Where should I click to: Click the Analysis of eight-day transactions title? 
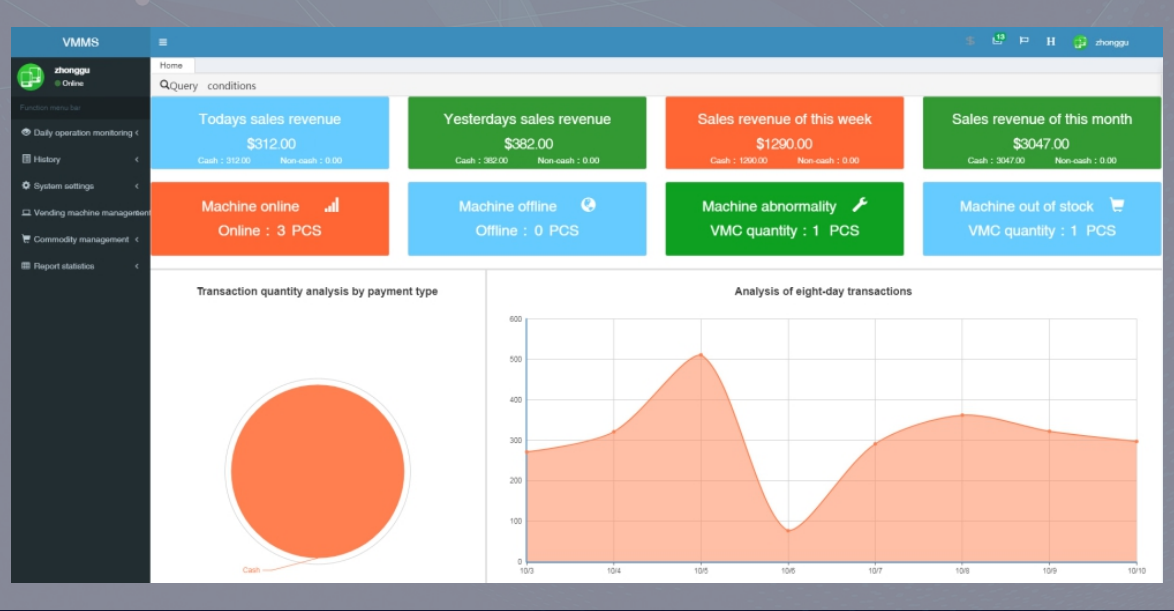coord(823,291)
